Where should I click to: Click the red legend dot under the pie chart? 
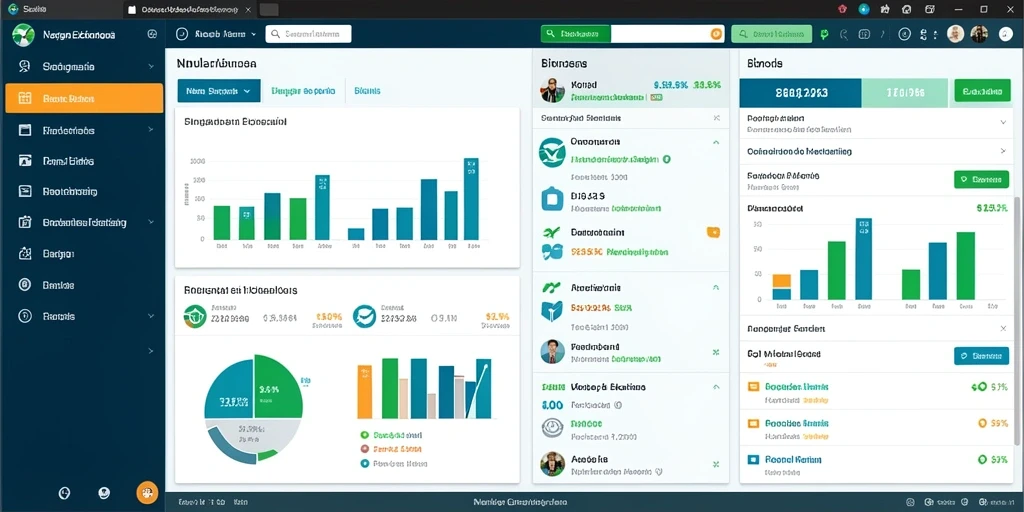click(365, 449)
